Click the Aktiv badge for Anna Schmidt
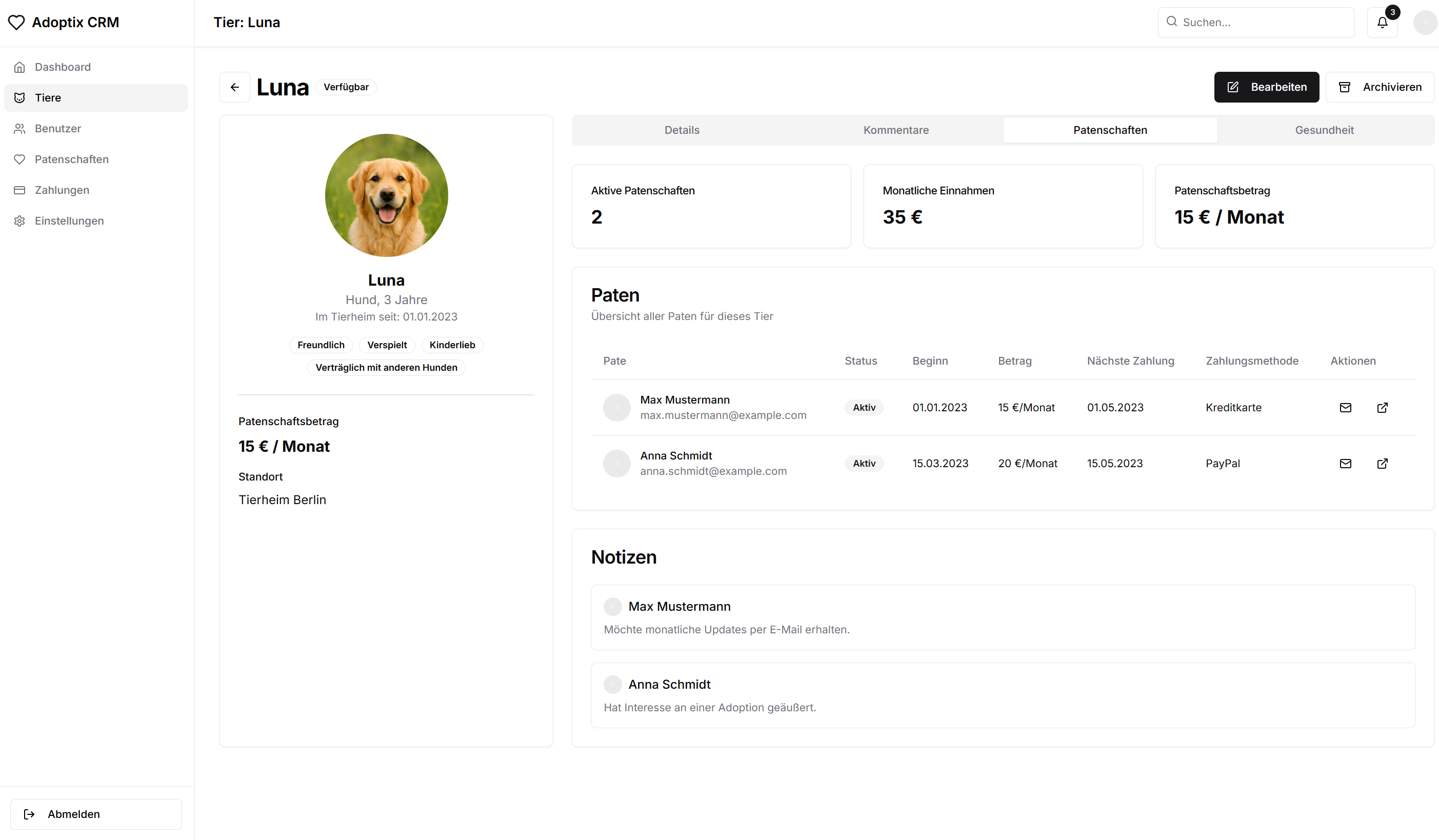 pyautogui.click(x=864, y=463)
